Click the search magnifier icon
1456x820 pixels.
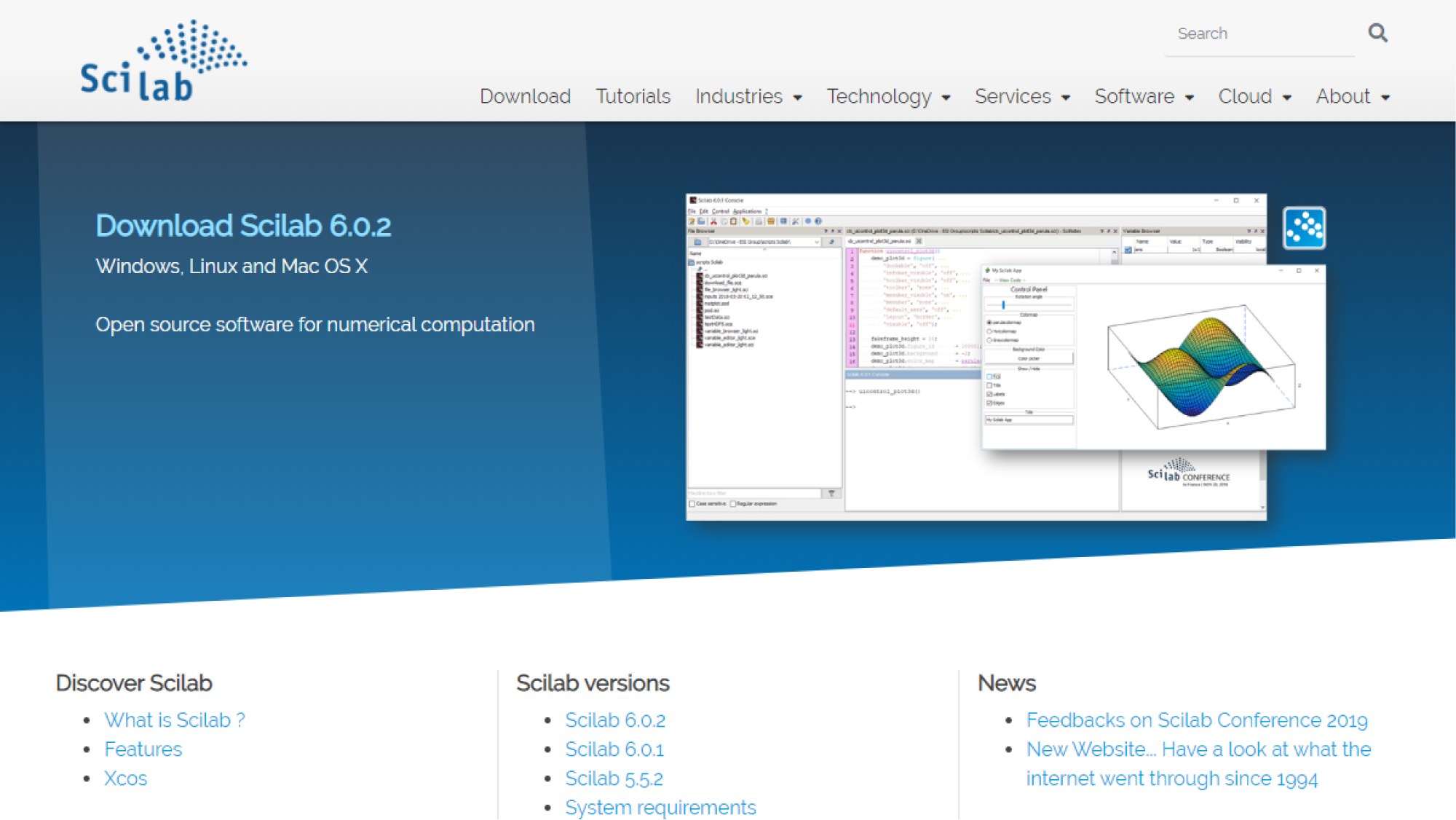click(1377, 33)
